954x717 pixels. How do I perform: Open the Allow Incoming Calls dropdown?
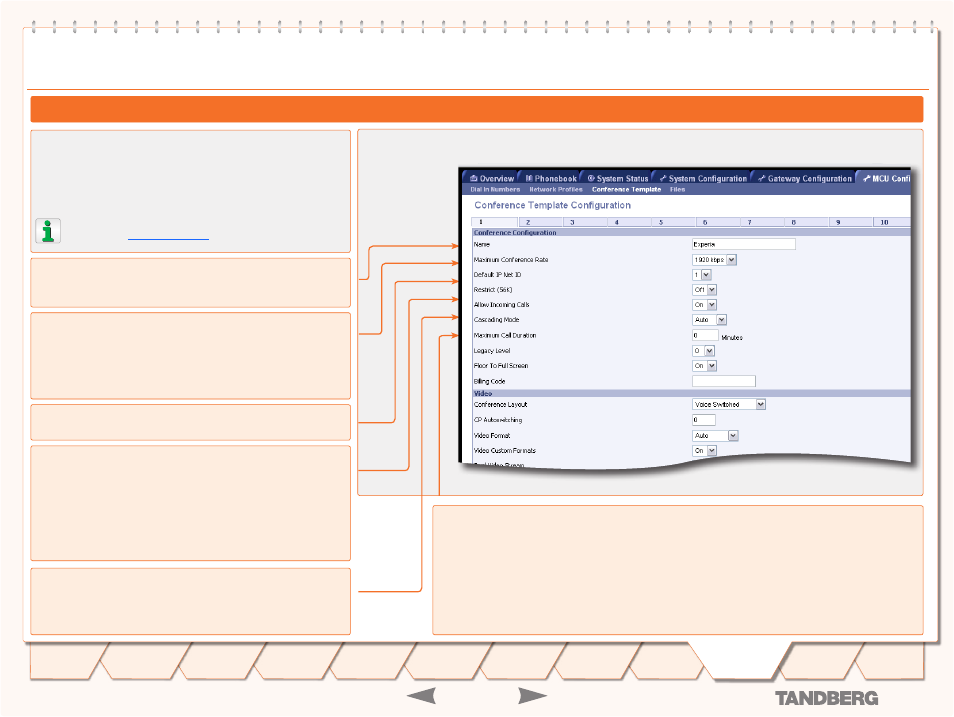[x=705, y=304]
